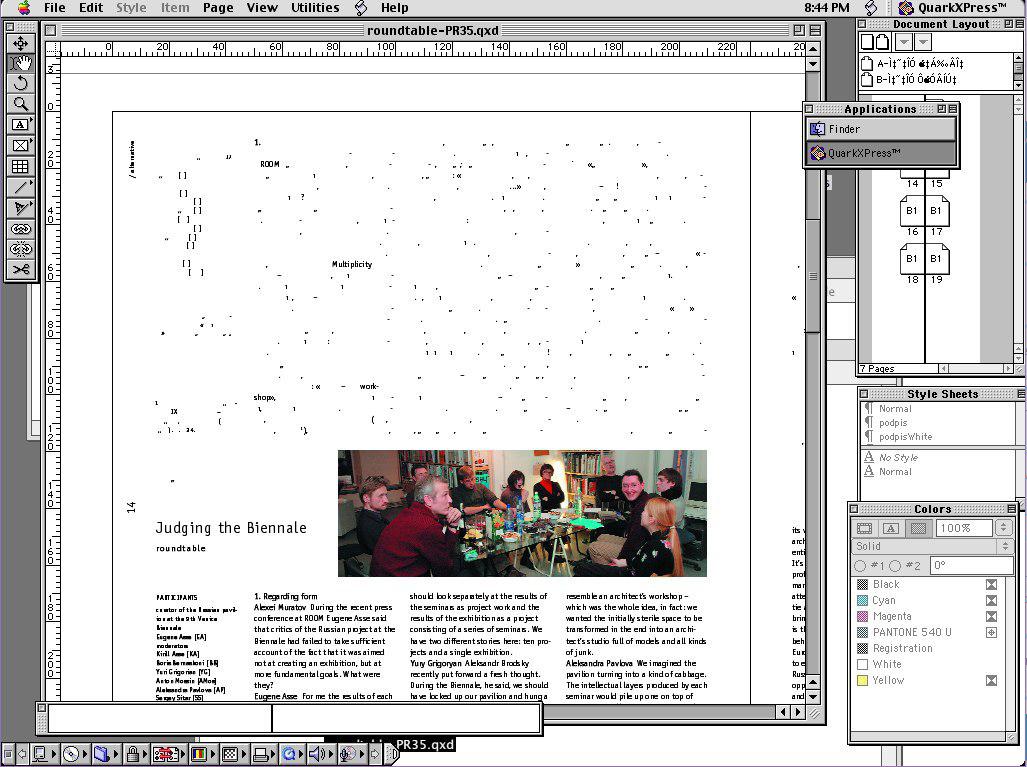Click the blank single page icon in Document Layout
This screenshot has height=767, width=1027.
coord(867,42)
